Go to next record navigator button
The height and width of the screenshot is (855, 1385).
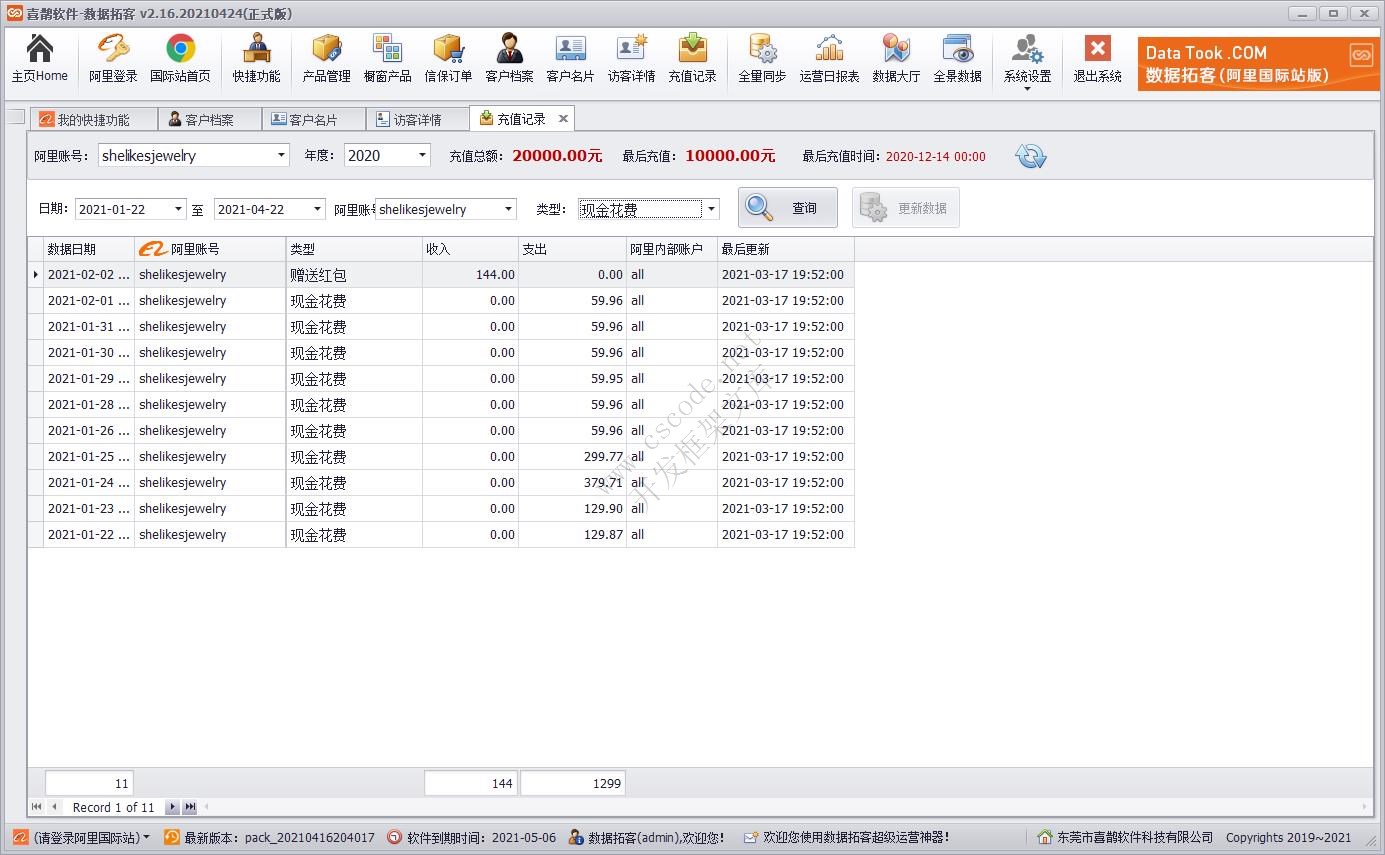(172, 807)
